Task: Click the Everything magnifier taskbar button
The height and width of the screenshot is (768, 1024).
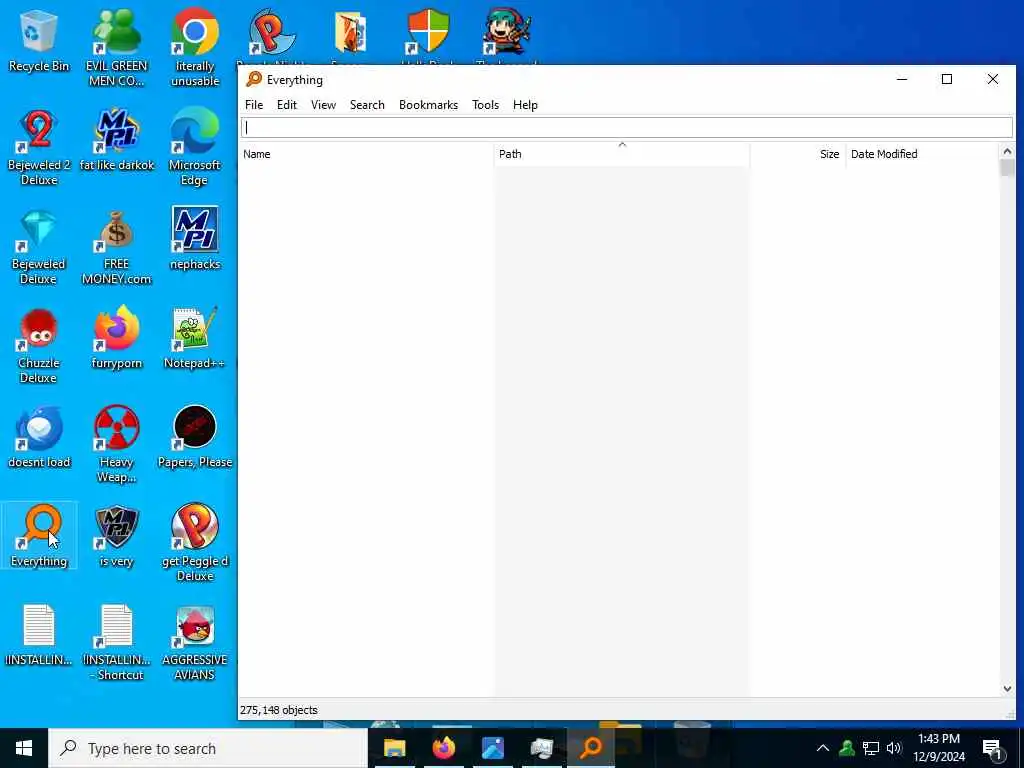Action: coord(590,748)
